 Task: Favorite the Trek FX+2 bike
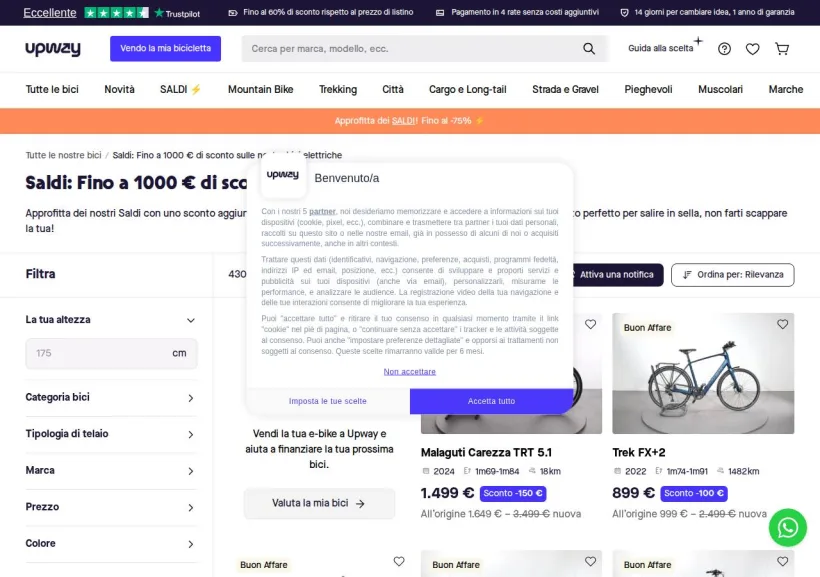coord(782,324)
